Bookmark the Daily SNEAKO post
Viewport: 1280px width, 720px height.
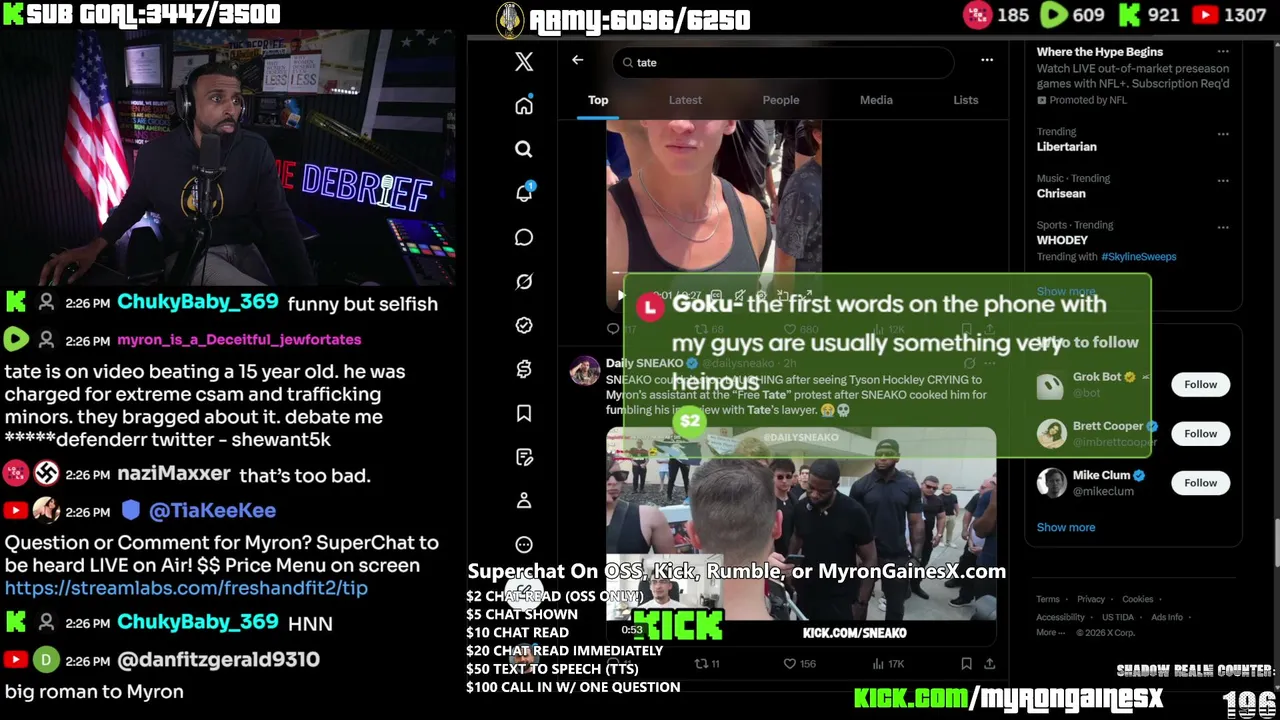966,663
